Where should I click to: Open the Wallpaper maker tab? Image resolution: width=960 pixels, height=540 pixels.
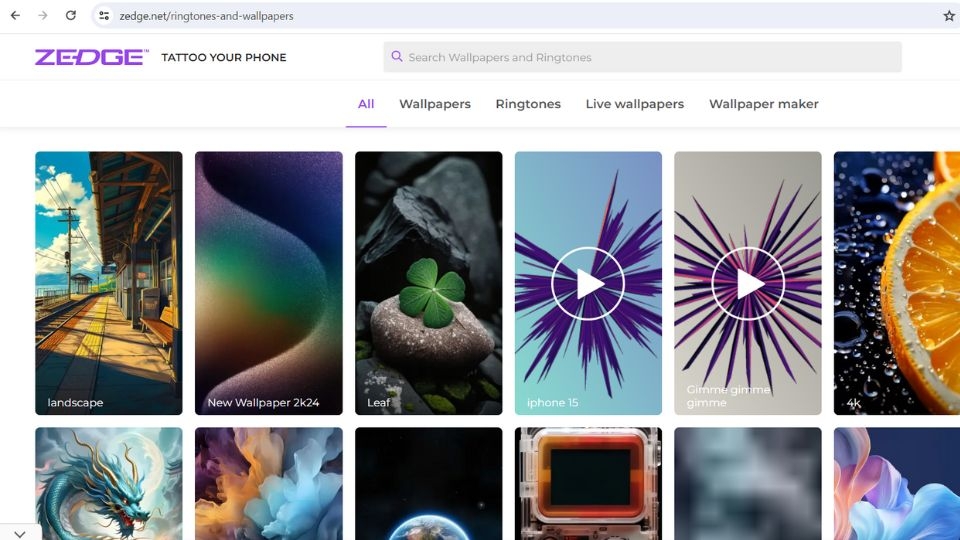[x=763, y=104]
